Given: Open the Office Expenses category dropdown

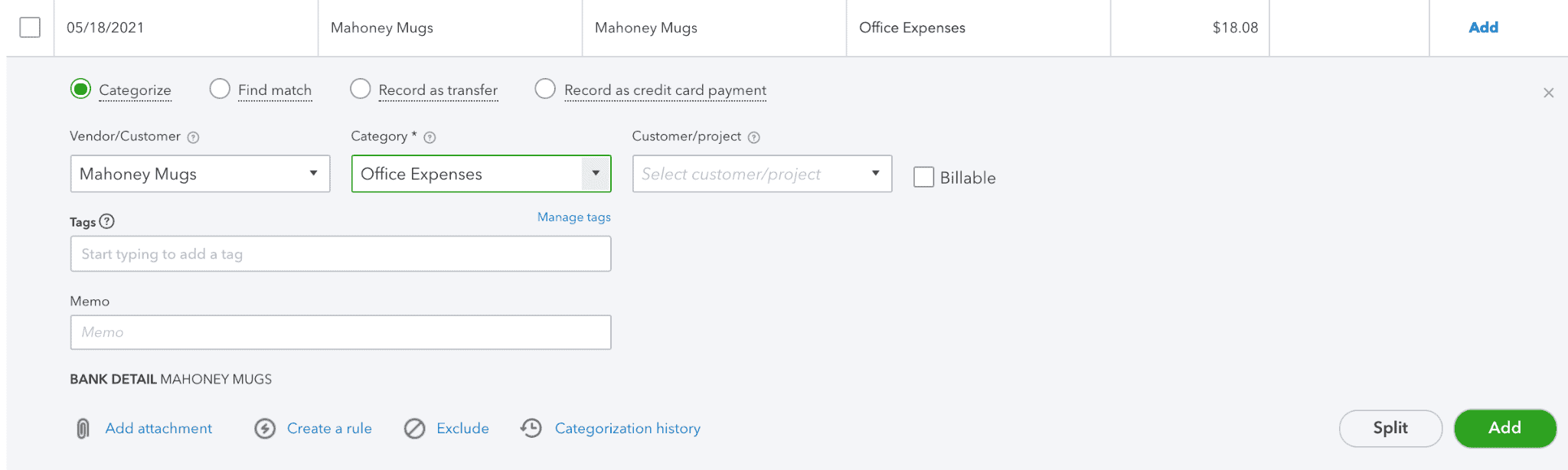Looking at the screenshot, I should click(596, 174).
